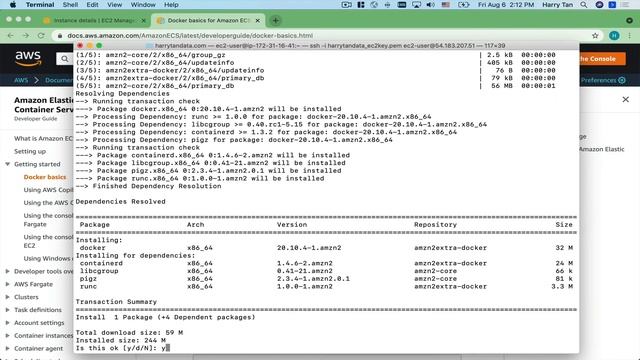Collapse the Getting started section
This screenshot has height=360, width=640.
coord(7,164)
